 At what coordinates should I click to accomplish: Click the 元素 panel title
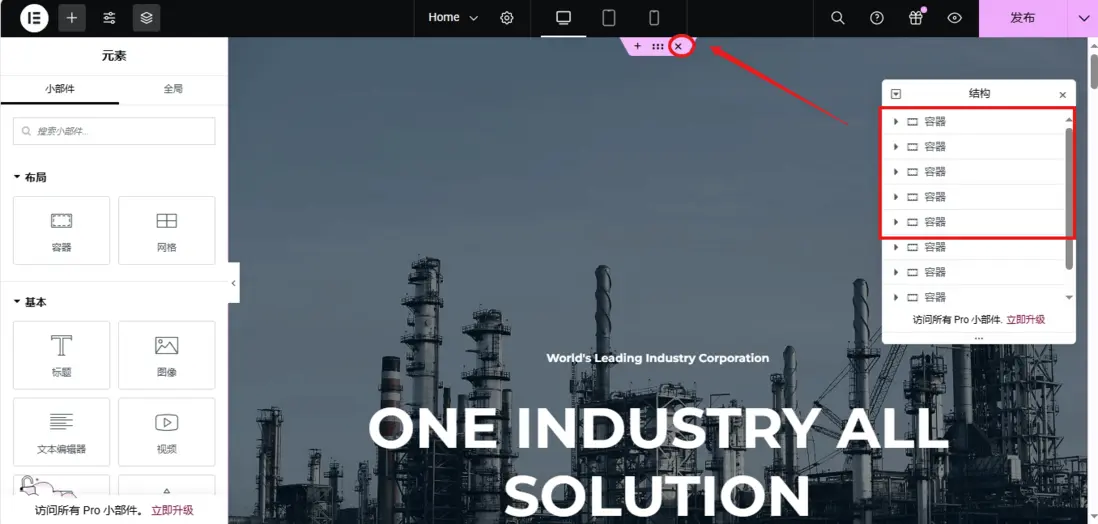114,56
